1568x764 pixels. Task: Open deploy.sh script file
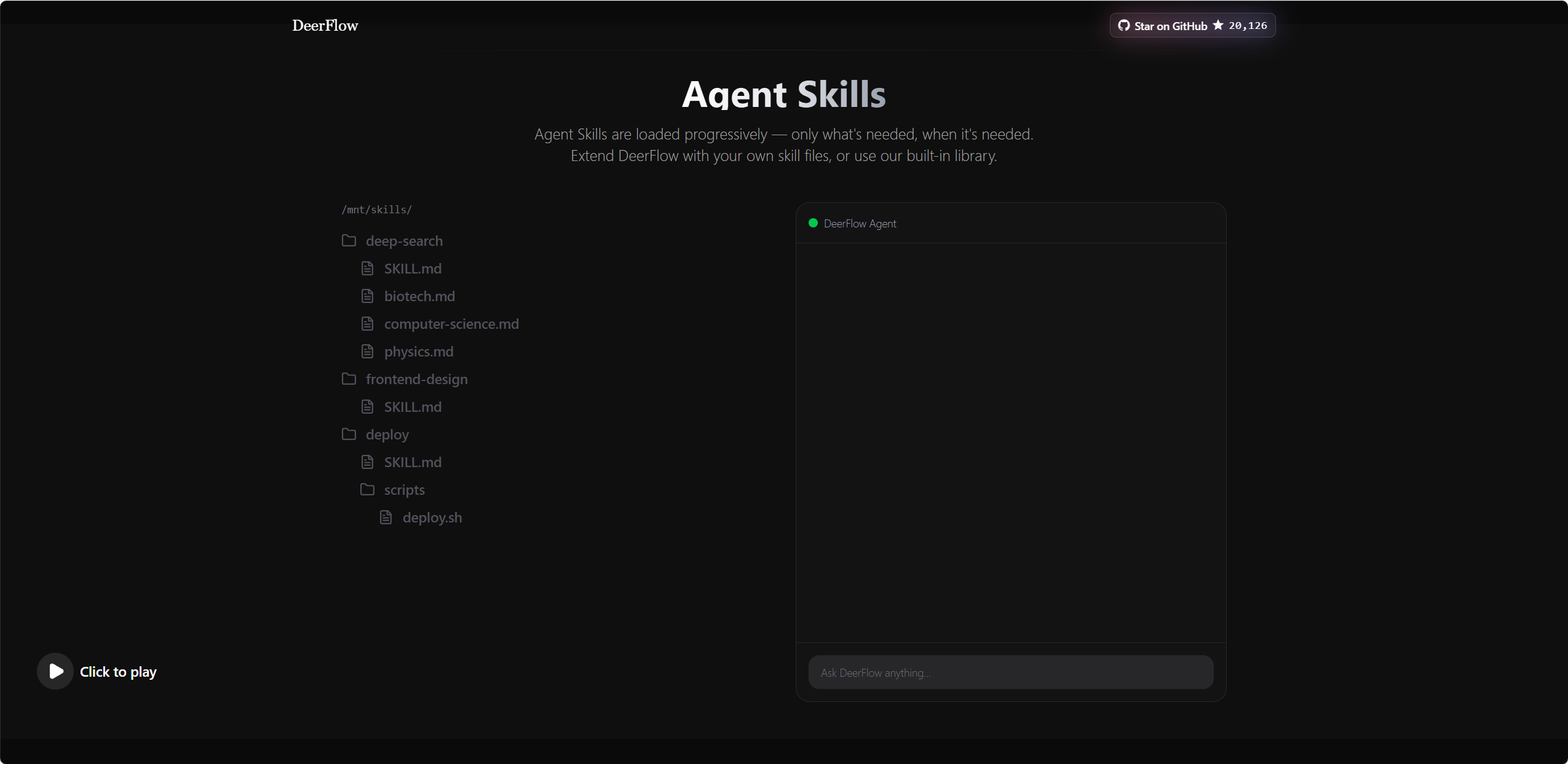pyautogui.click(x=432, y=518)
